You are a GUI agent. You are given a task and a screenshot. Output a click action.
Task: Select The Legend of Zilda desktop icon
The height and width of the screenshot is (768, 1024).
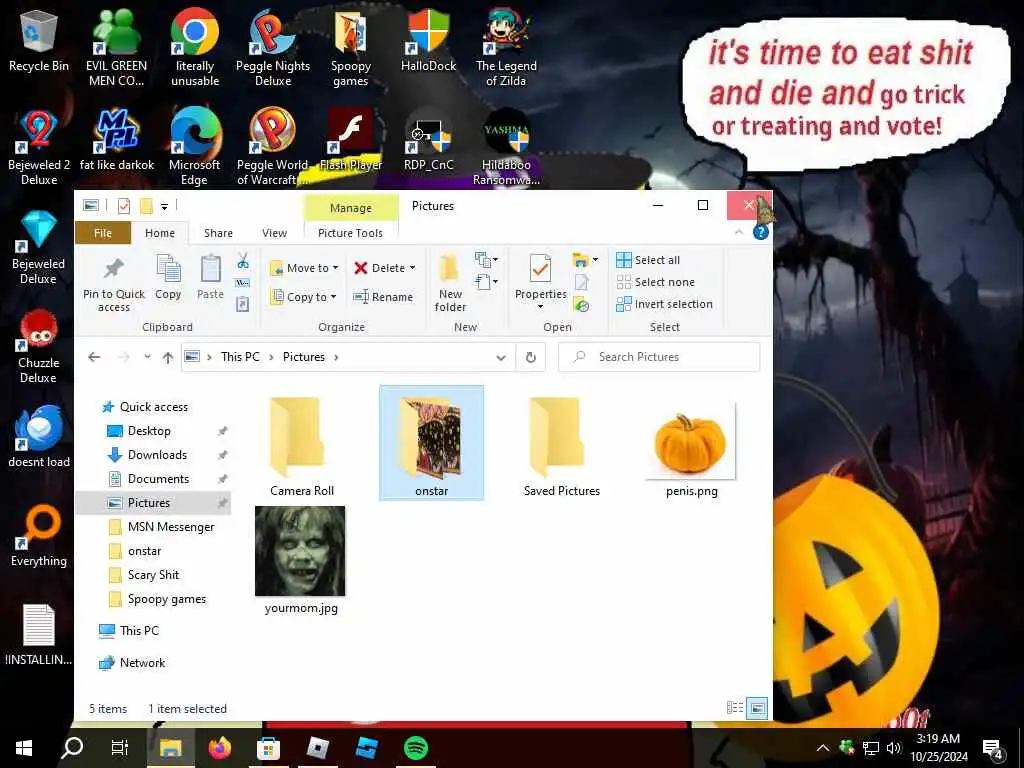[x=506, y=49]
